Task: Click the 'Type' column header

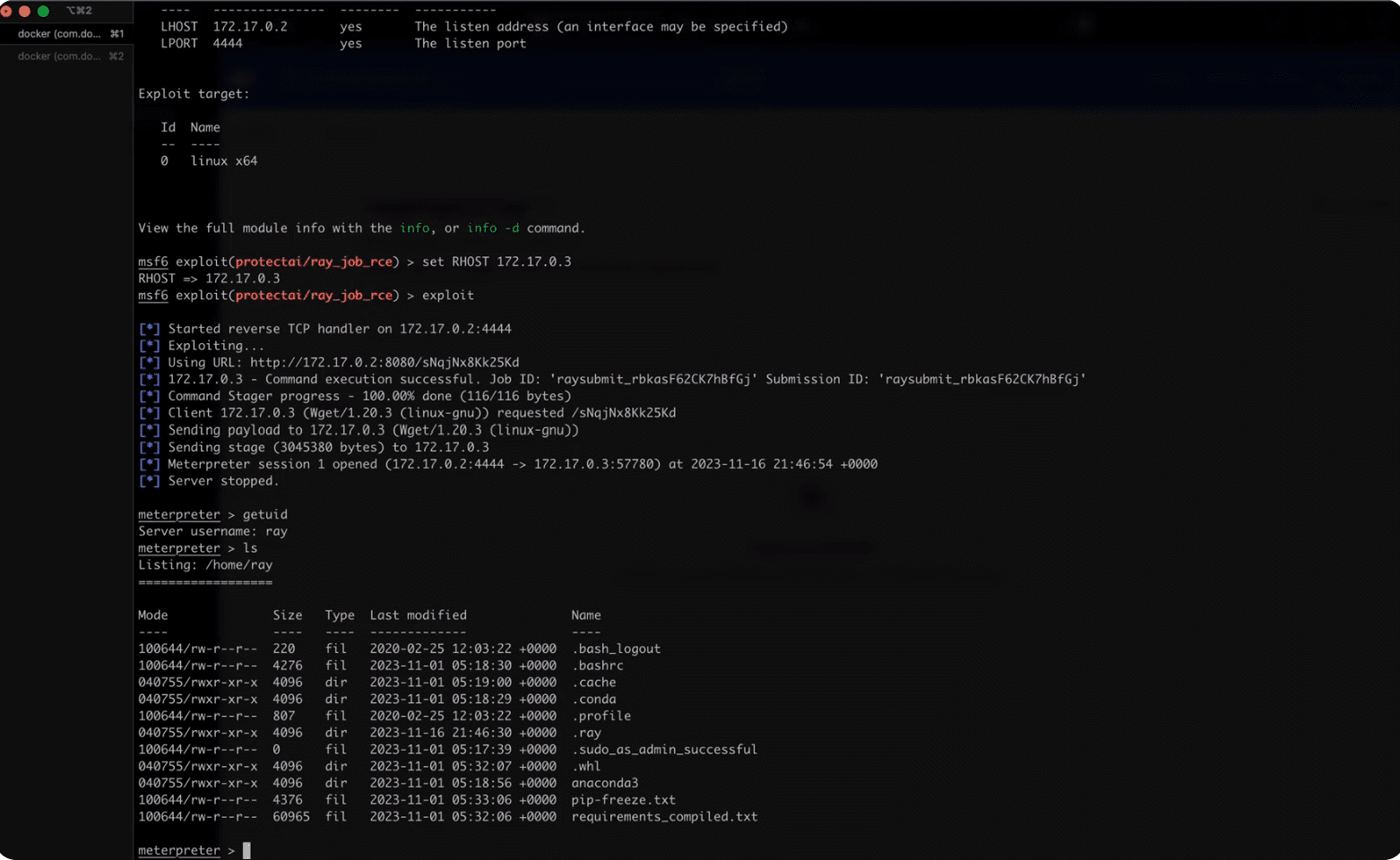Action: [x=340, y=615]
